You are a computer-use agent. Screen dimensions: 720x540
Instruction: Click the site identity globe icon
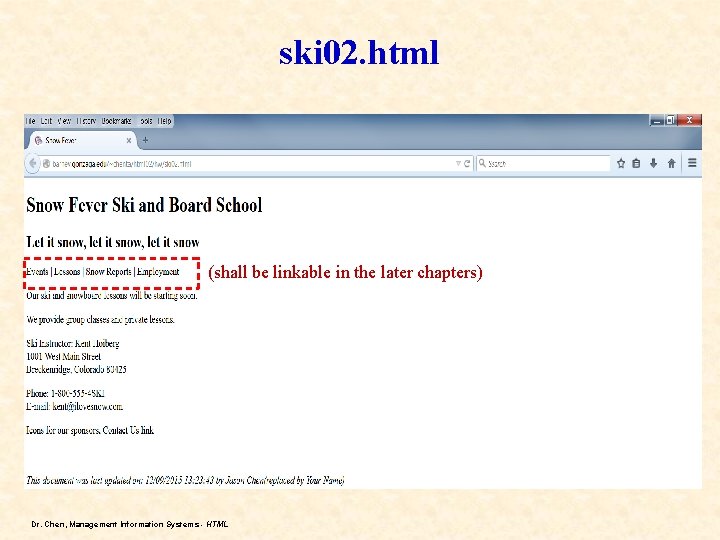point(46,163)
